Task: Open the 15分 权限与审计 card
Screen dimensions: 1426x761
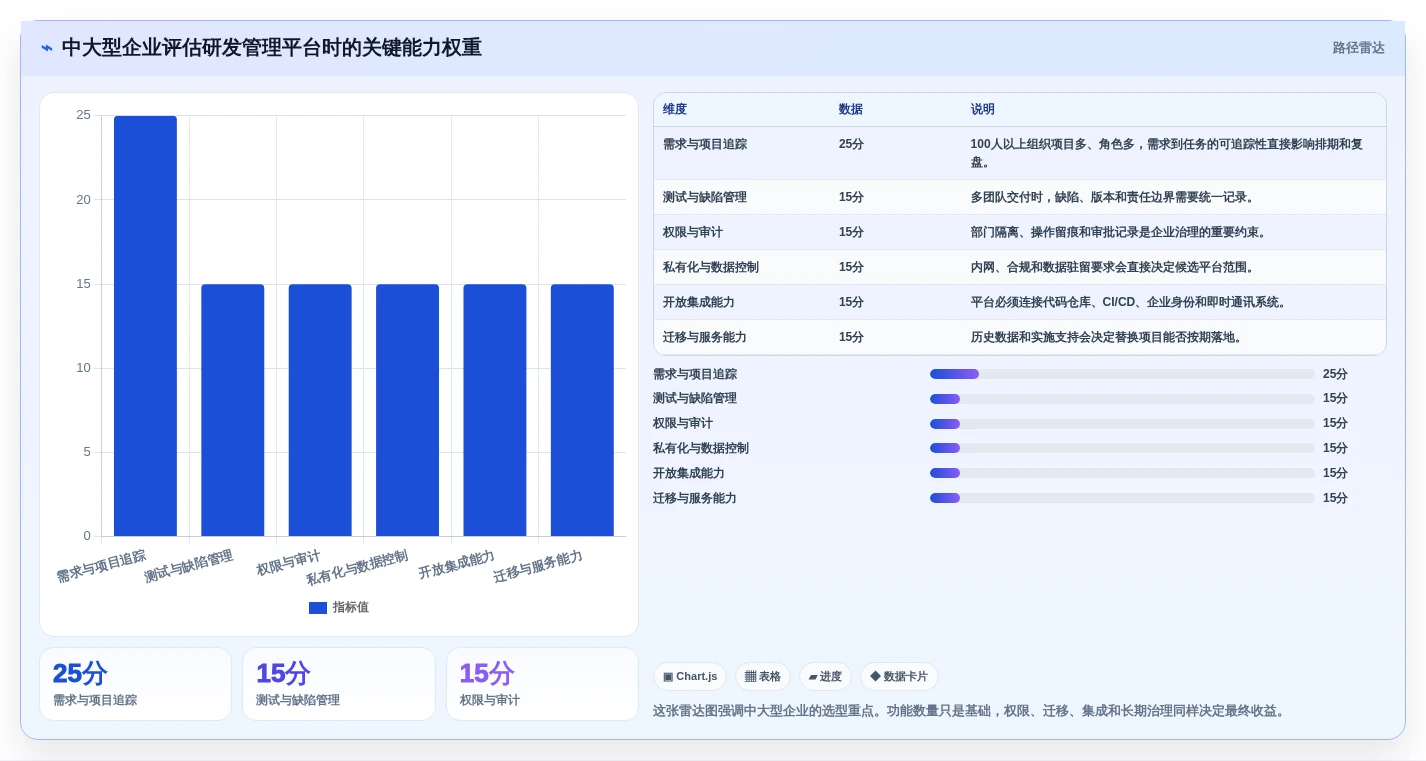Action: [542, 684]
